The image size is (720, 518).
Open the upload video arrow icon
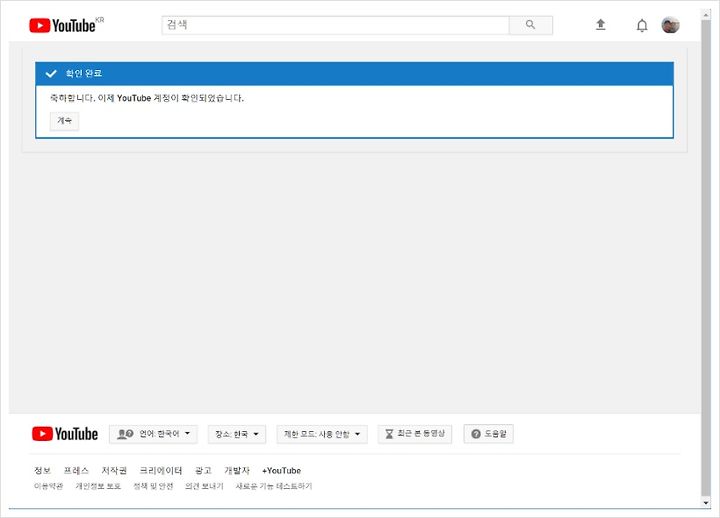pos(600,25)
